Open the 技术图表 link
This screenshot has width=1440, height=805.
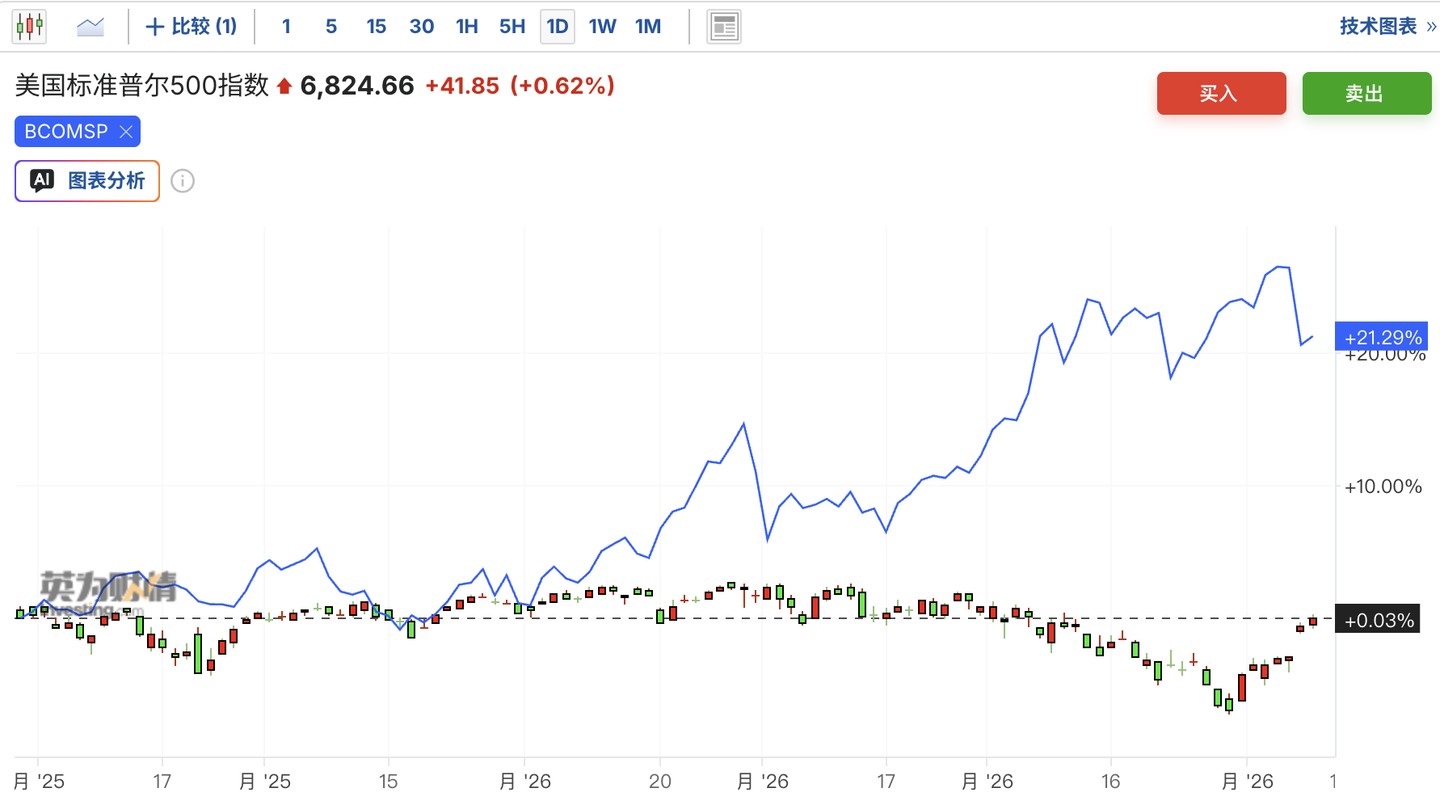[x=1388, y=26]
